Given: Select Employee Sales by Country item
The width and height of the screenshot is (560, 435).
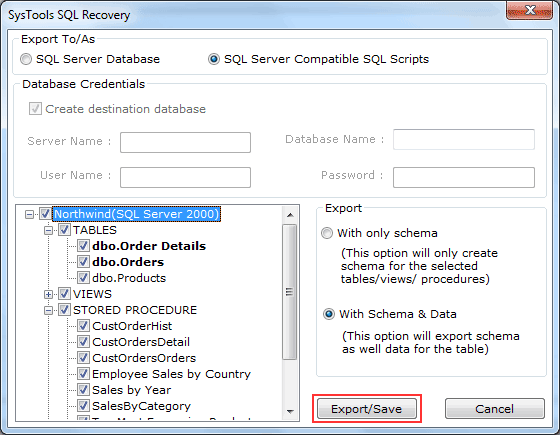Looking at the screenshot, I should [171, 374].
